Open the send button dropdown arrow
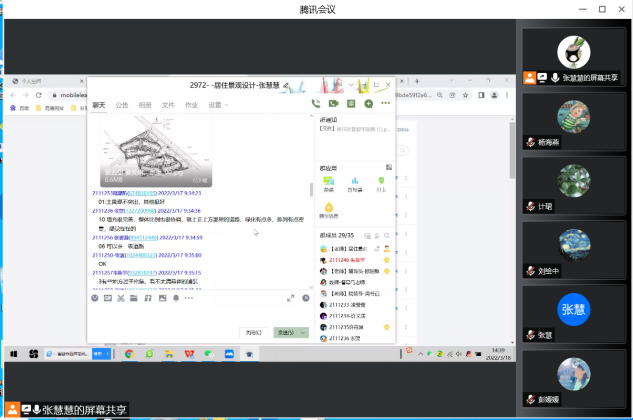633x420 pixels. 303,333
